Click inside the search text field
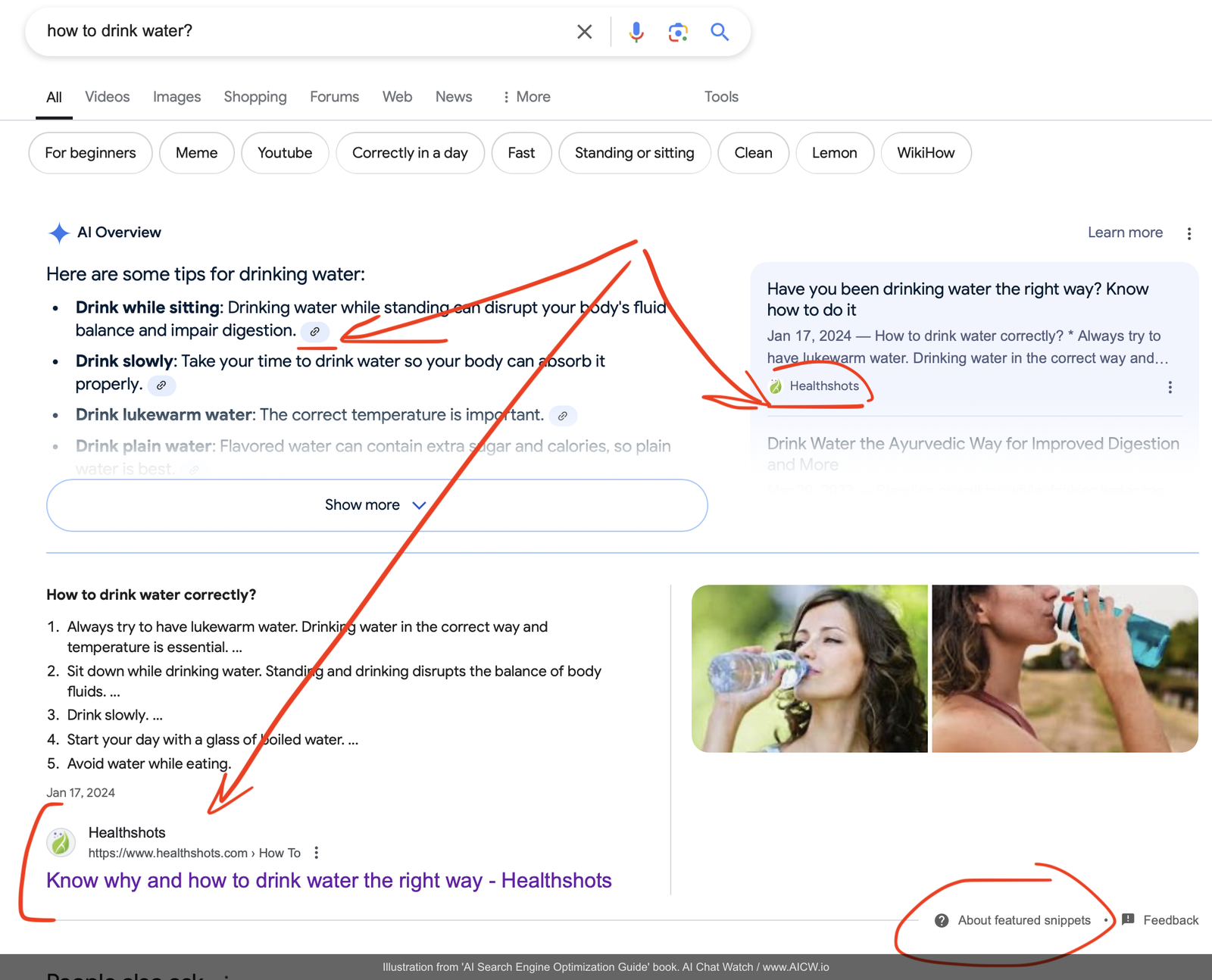Image resolution: width=1212 pixels, height=980 pixels. [x=303, y=31]
